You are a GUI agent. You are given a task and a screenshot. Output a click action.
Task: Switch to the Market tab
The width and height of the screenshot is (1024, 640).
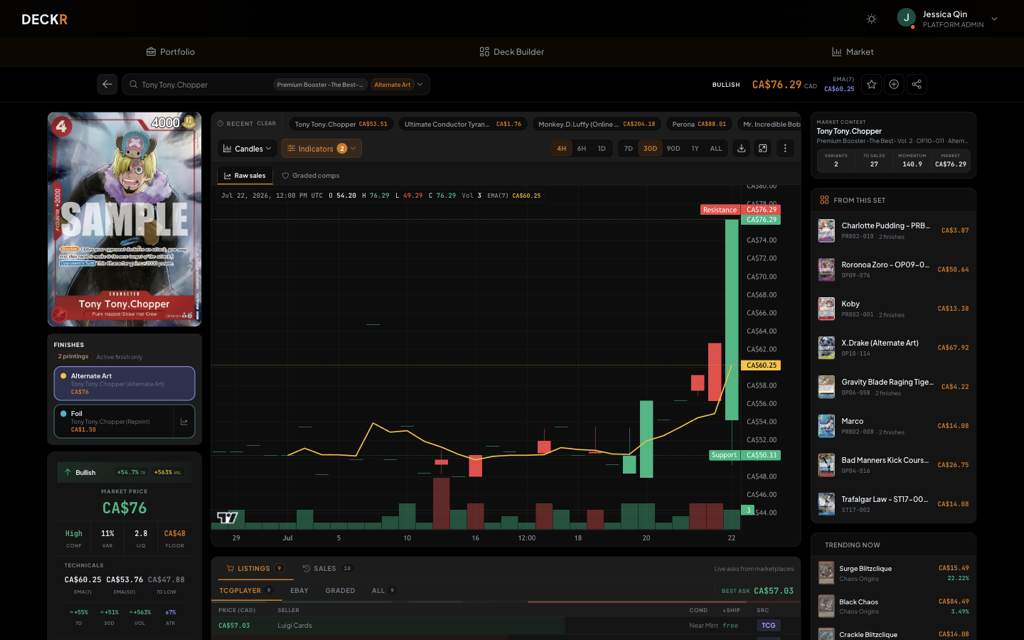click(852, 52)
